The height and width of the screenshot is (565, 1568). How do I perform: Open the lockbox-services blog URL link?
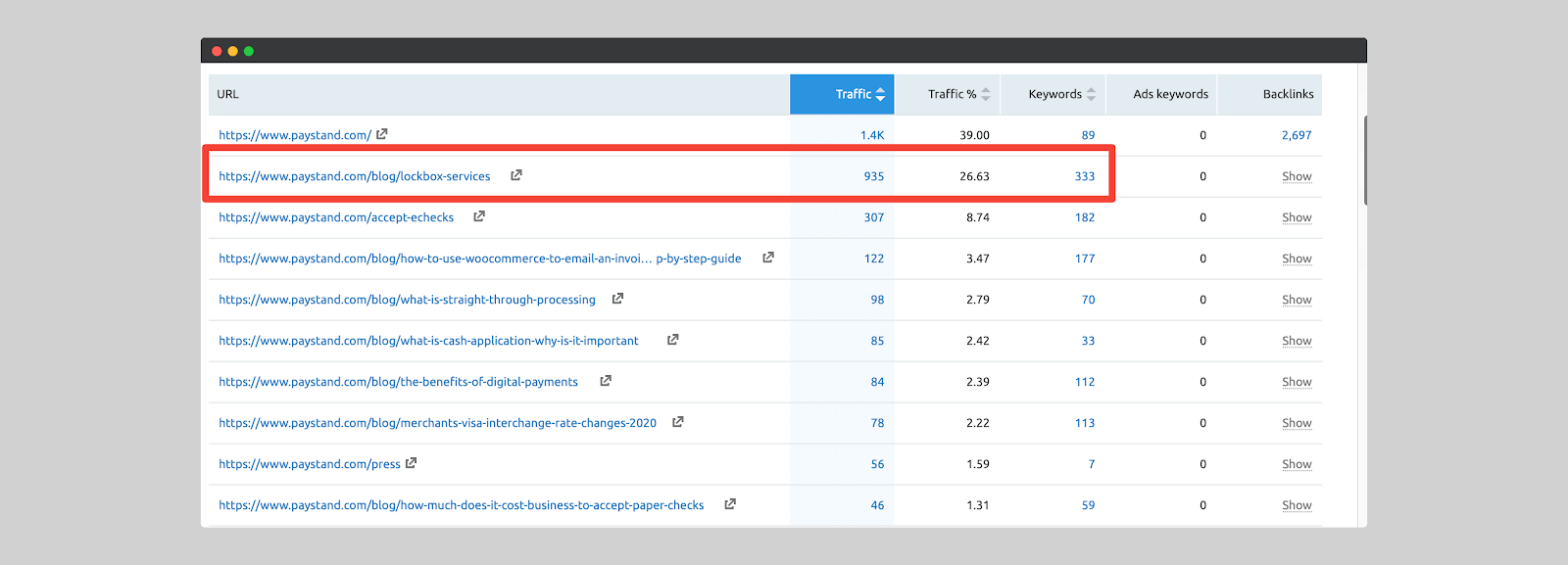[x=354, y=176]
